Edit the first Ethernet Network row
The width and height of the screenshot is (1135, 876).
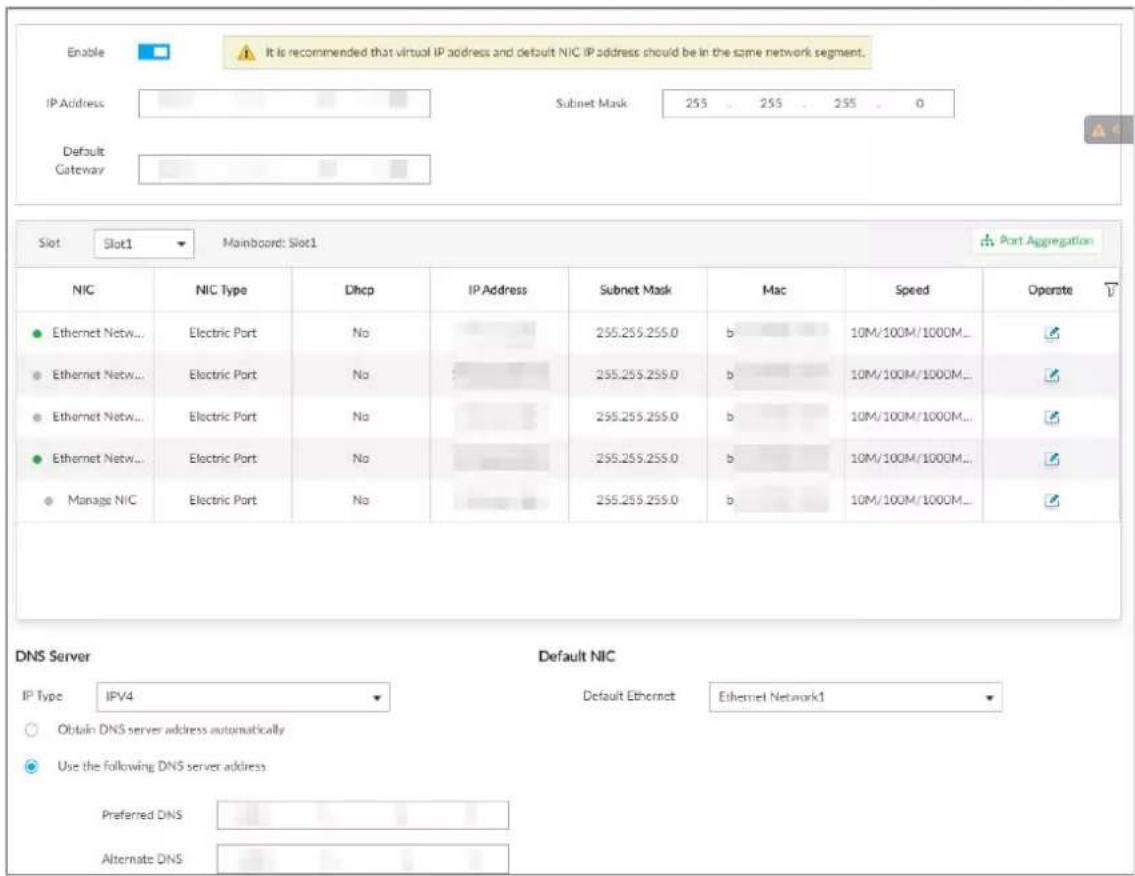(x=1052, y=333)
